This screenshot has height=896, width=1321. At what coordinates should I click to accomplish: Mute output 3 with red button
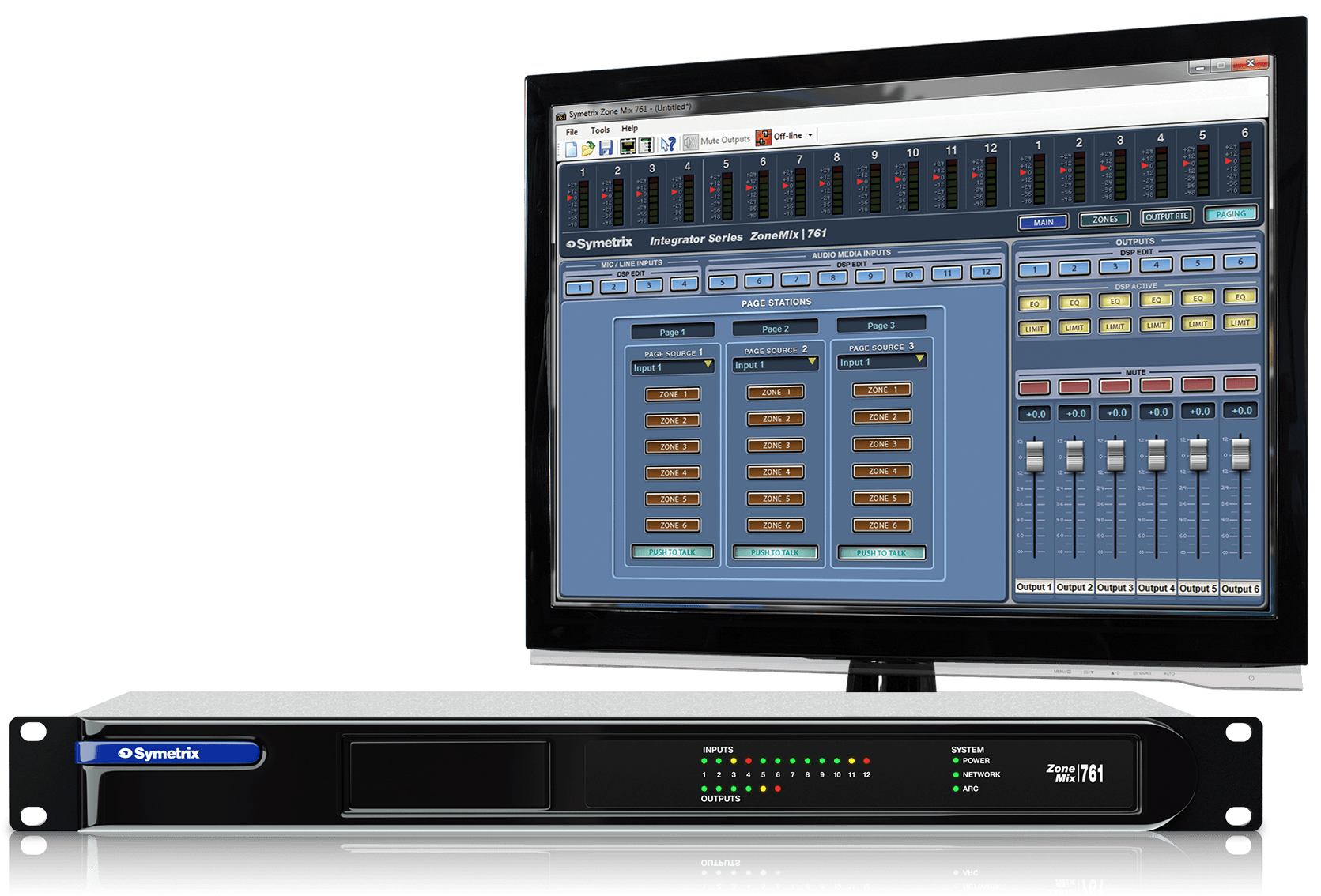[1115, 386]
